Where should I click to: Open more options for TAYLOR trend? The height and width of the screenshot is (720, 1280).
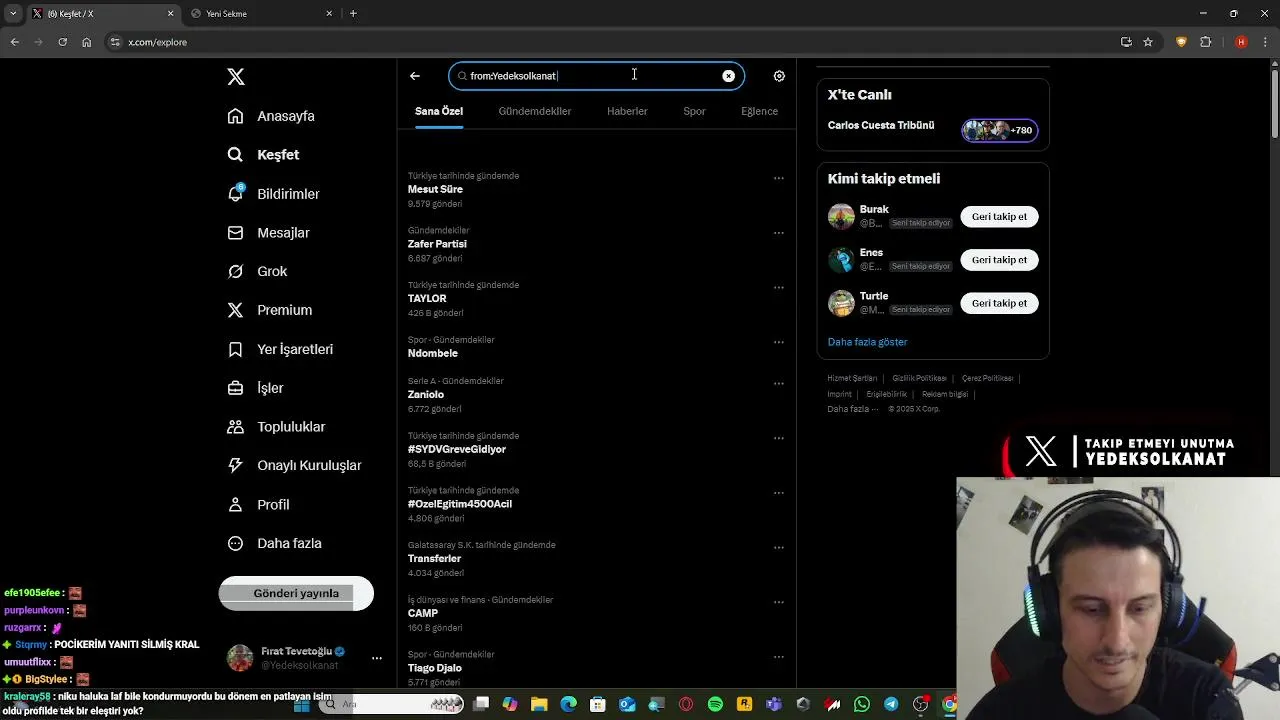(779, 288)
